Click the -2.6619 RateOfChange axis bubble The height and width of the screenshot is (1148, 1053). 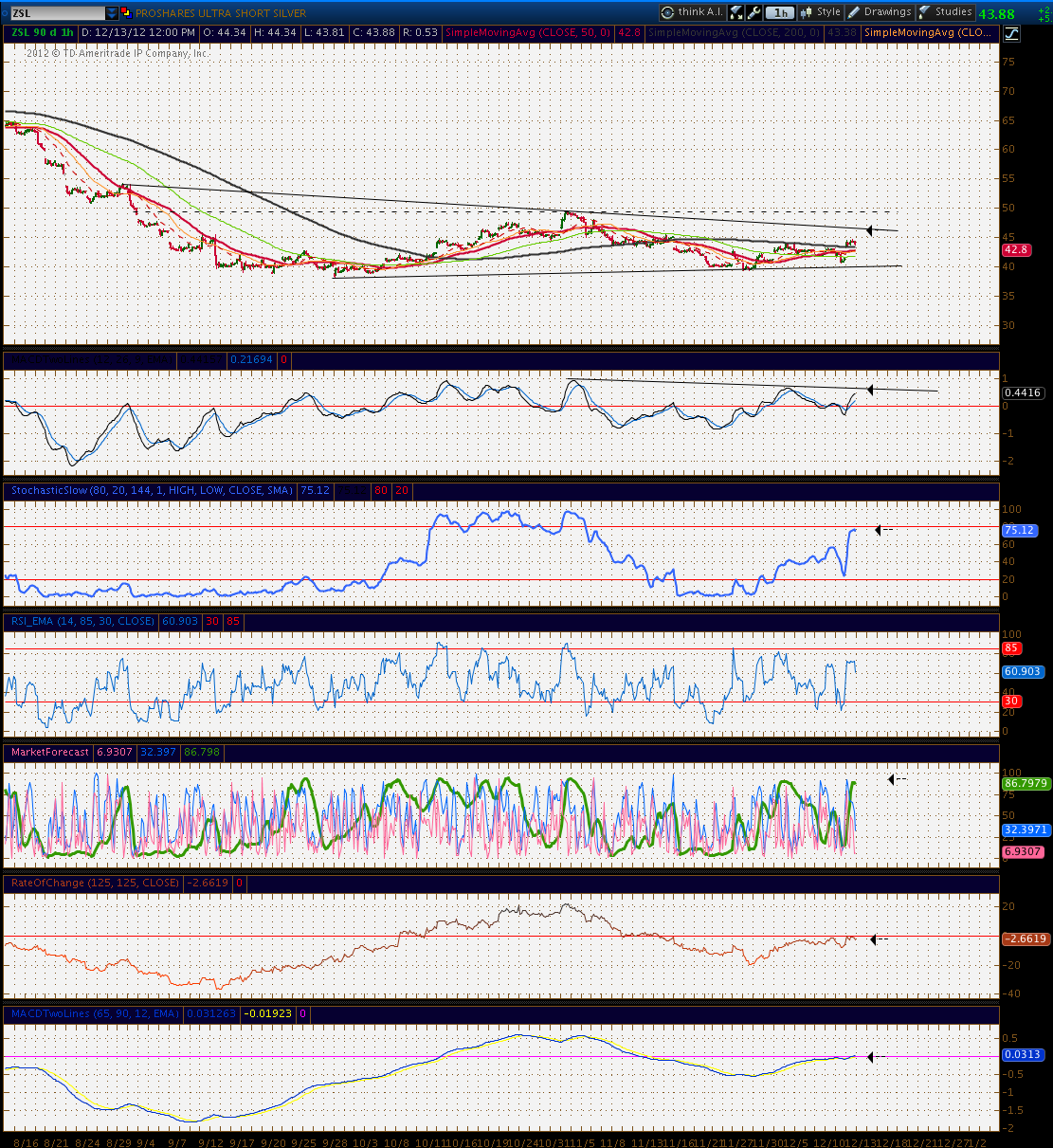[x=1026, y=938]
